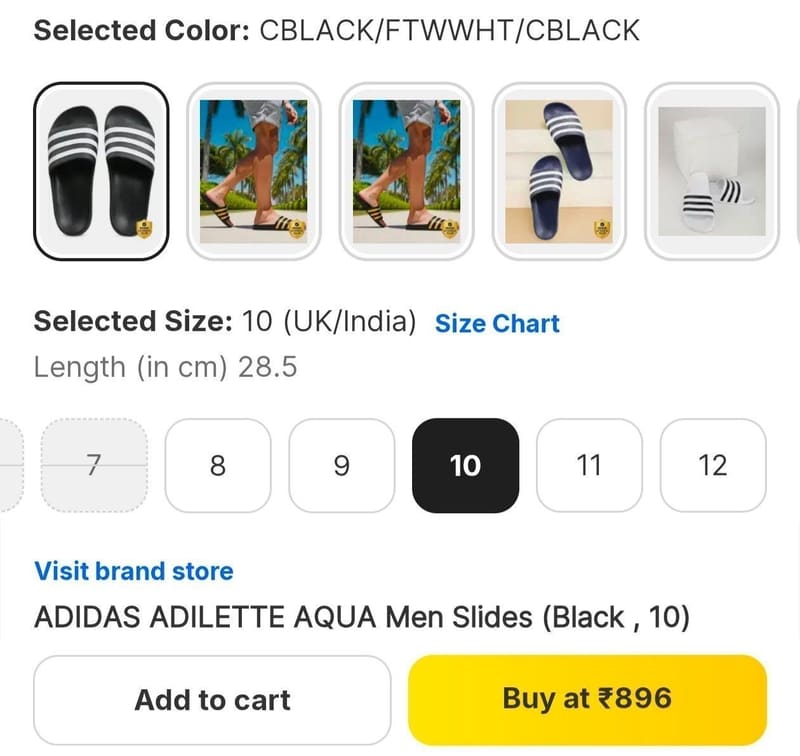
Task: Choose the third palm-tree model thumbnail
Action: tap(407, 171)
